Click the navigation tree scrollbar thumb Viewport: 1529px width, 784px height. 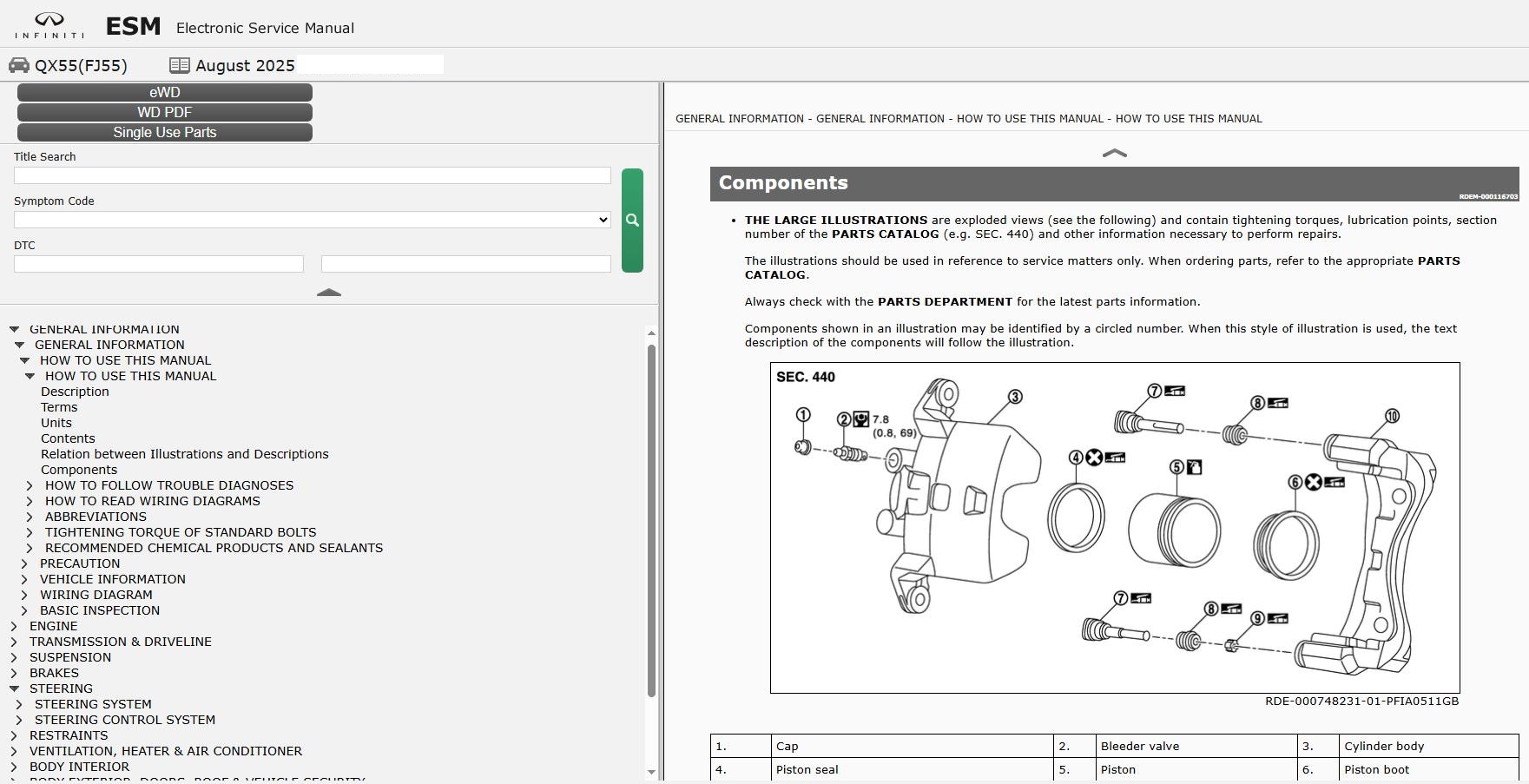(651, 521)
